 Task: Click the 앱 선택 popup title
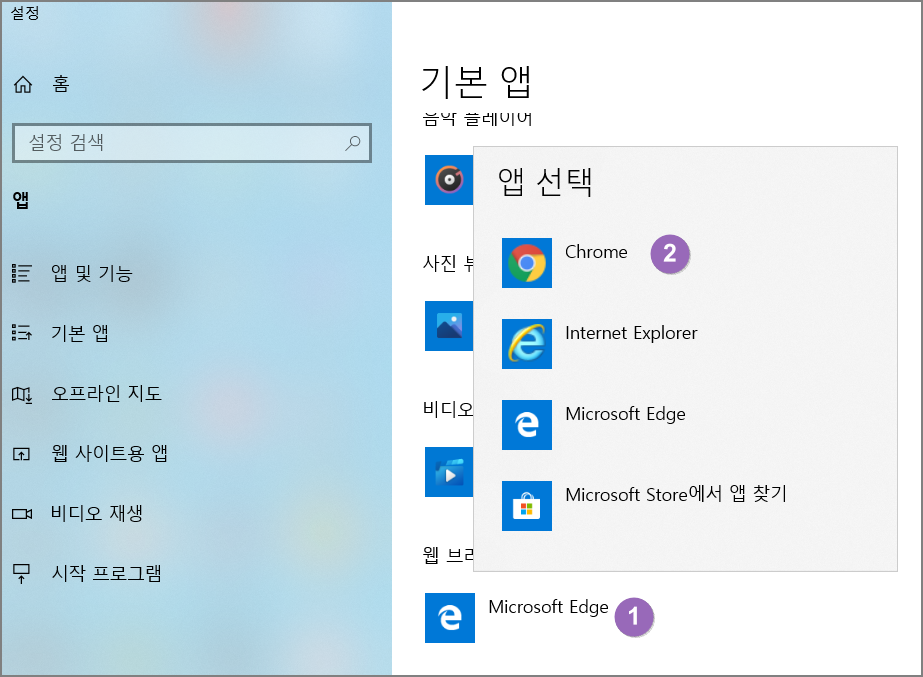tap(545, 182)
